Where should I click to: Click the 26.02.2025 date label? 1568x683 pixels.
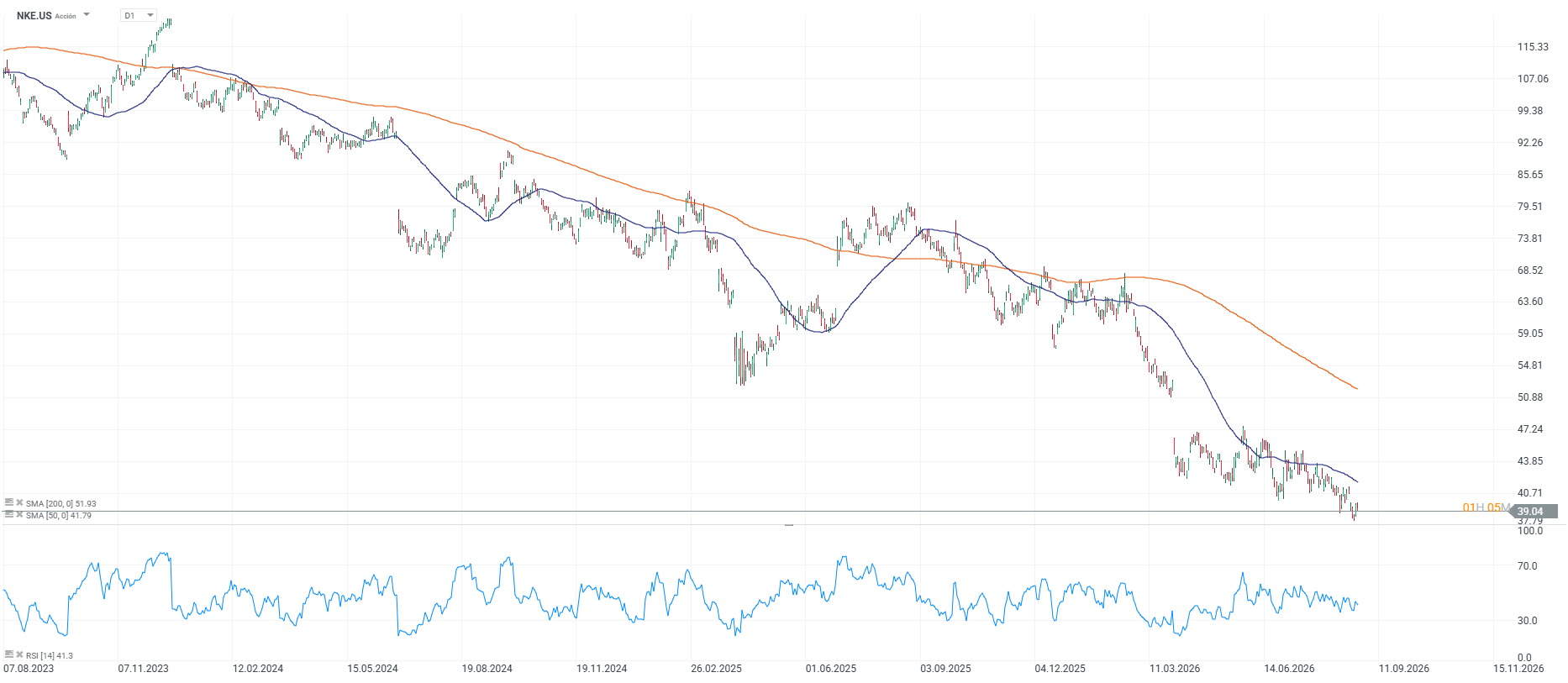click(716, 669)
